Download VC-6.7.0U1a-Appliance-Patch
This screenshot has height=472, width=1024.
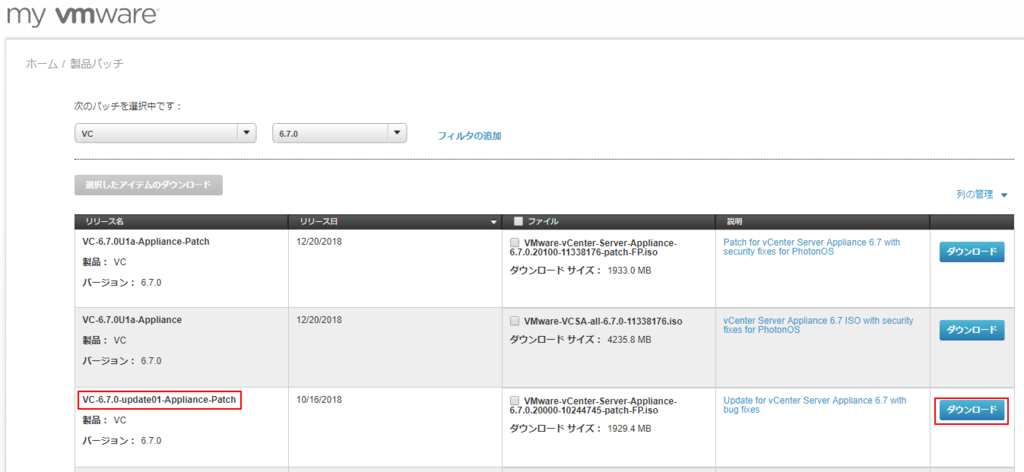pyautogui.click(x=972, y=252)
